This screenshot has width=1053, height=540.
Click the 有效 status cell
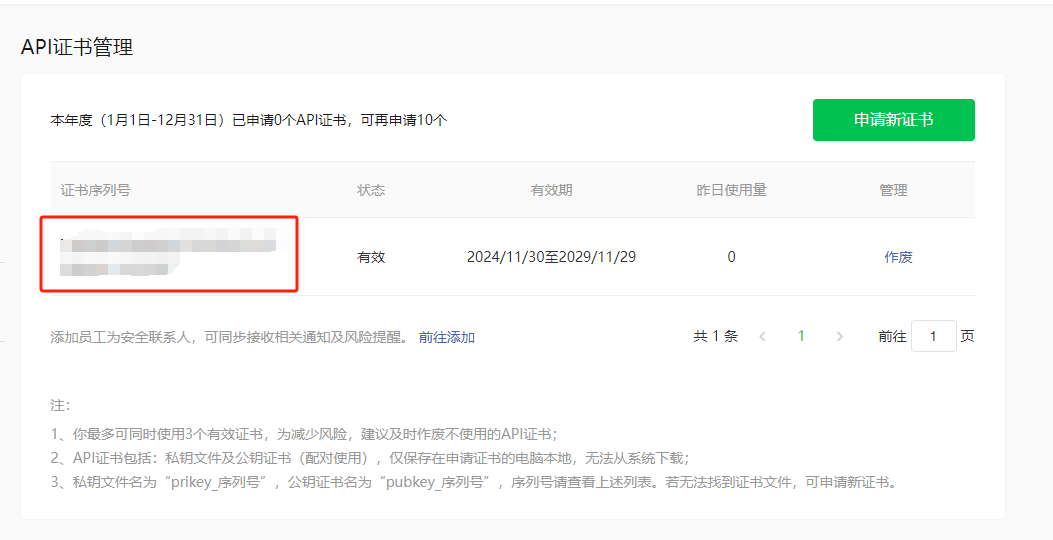371,257
